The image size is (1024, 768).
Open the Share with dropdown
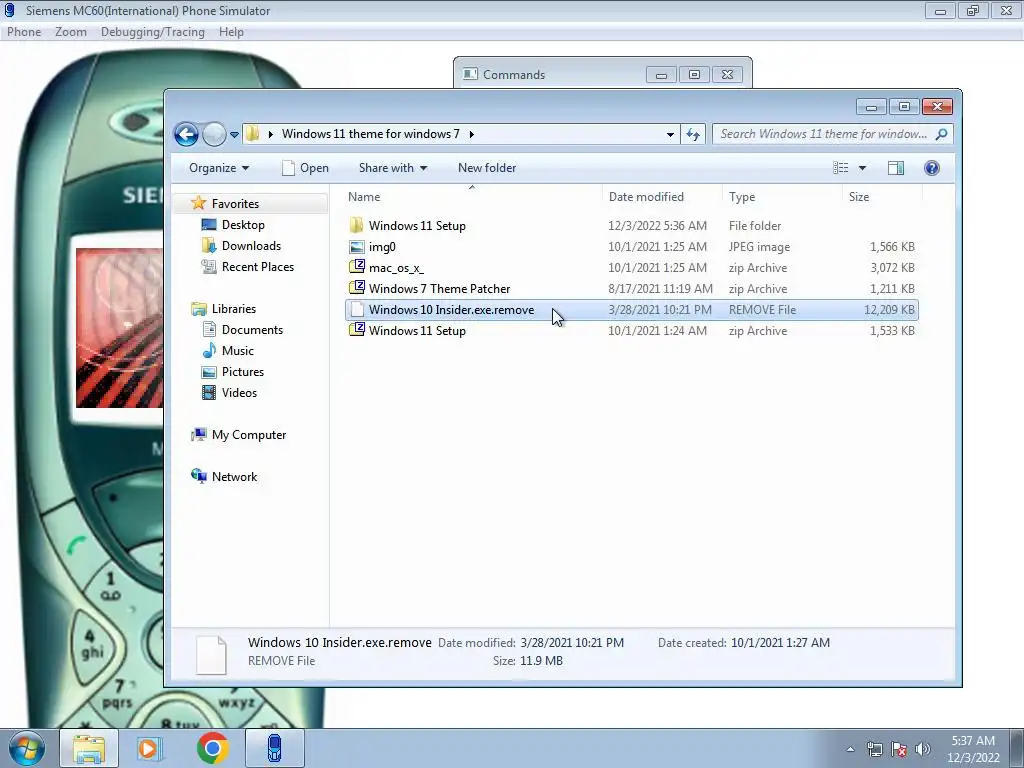tap(392, 168)
